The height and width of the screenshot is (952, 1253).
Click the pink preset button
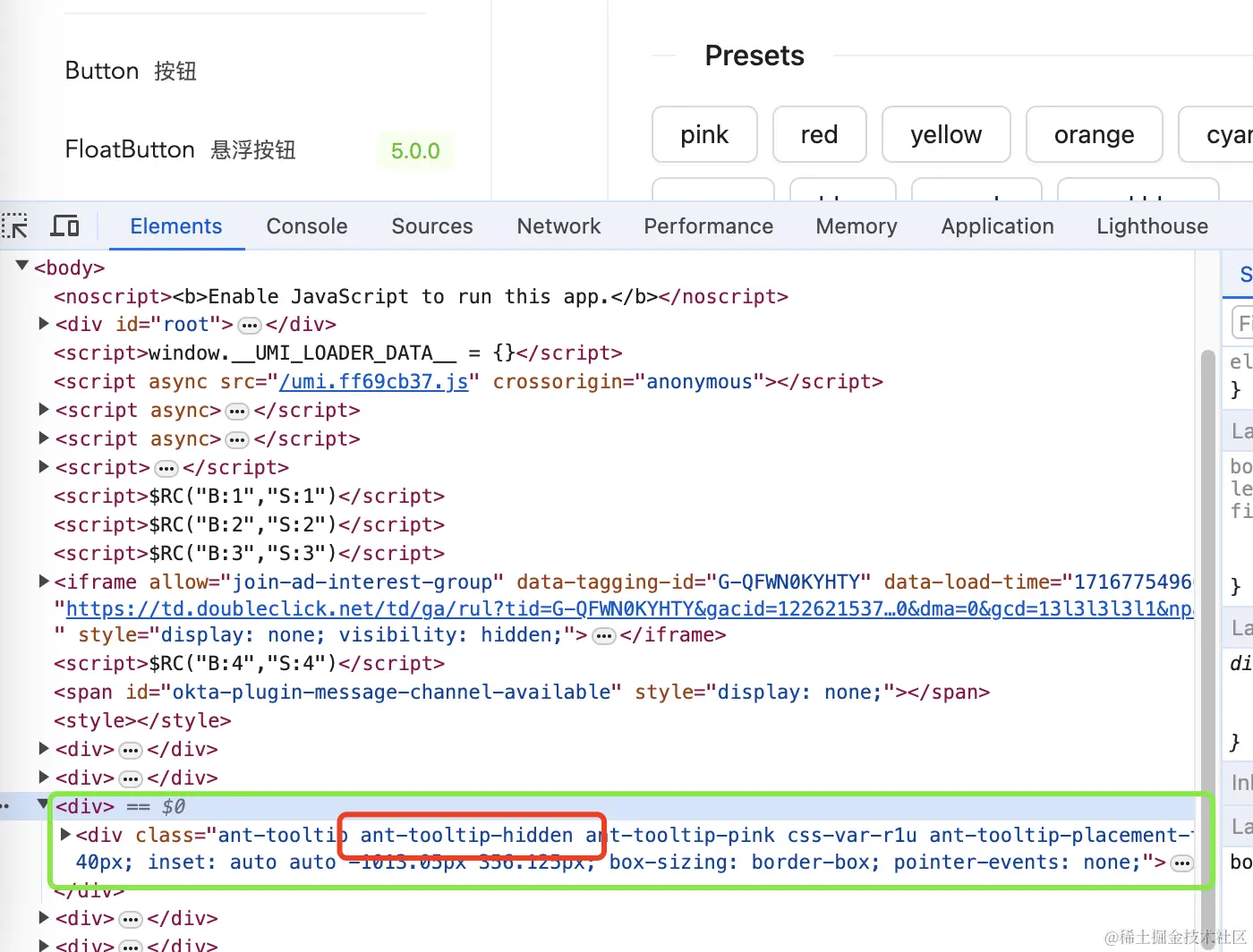coord(705,134)
